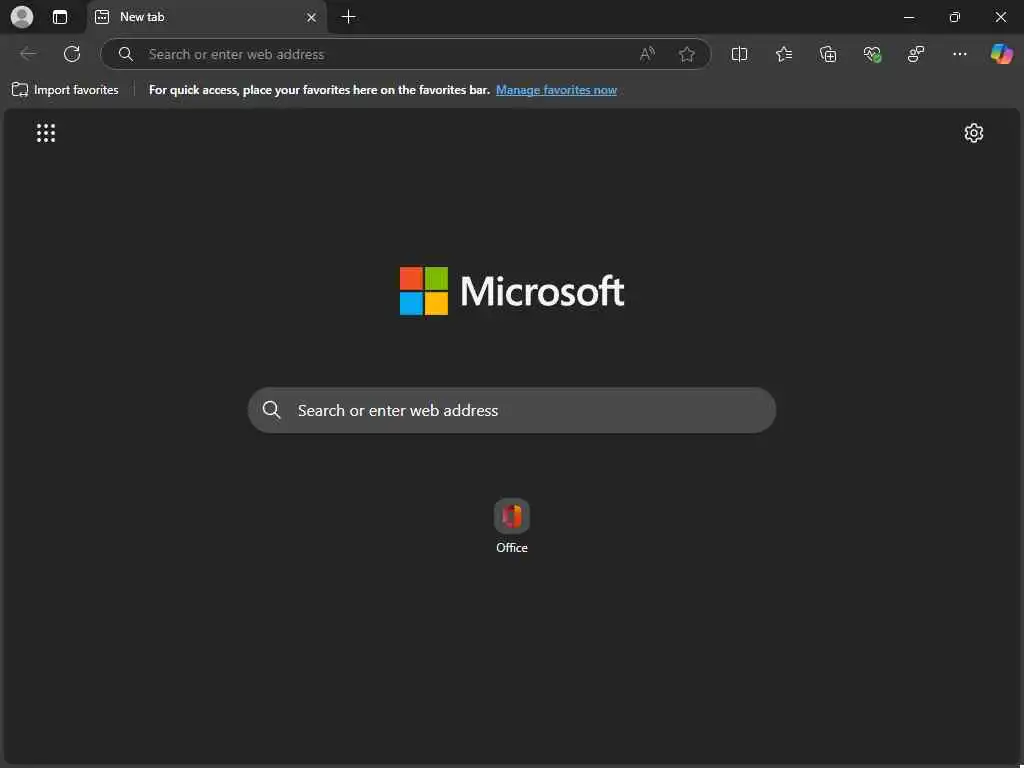Restore down the browser window
The image size is (1024, 768).
pyautogui.click(x=955, y=17)
